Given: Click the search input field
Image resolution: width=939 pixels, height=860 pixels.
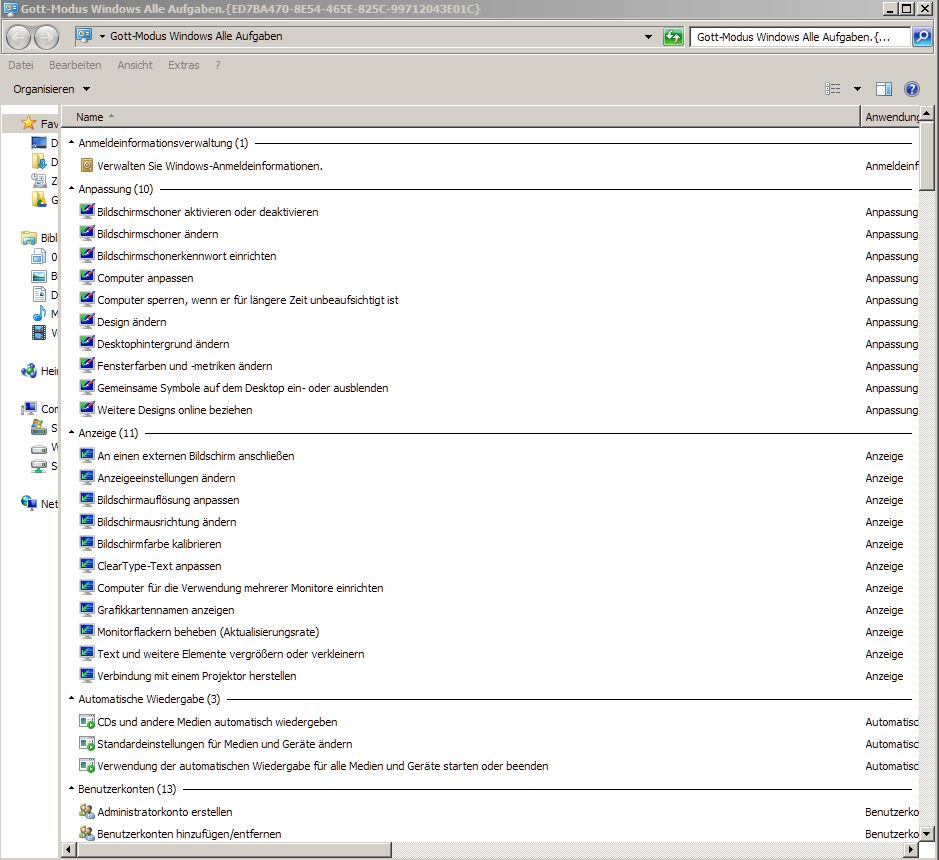Looking at the screenshot, I should tap(800, 37).
